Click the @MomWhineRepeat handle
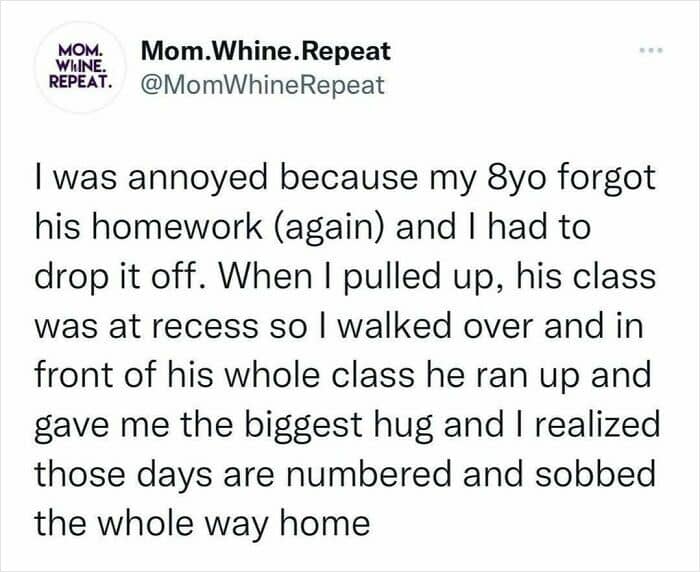 (262, 85)
